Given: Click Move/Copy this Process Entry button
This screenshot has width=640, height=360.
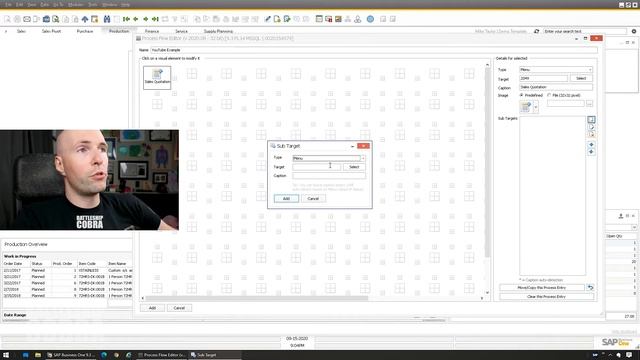Looking at the screenshot, I should pyautogui.click(x=542, y=288).
